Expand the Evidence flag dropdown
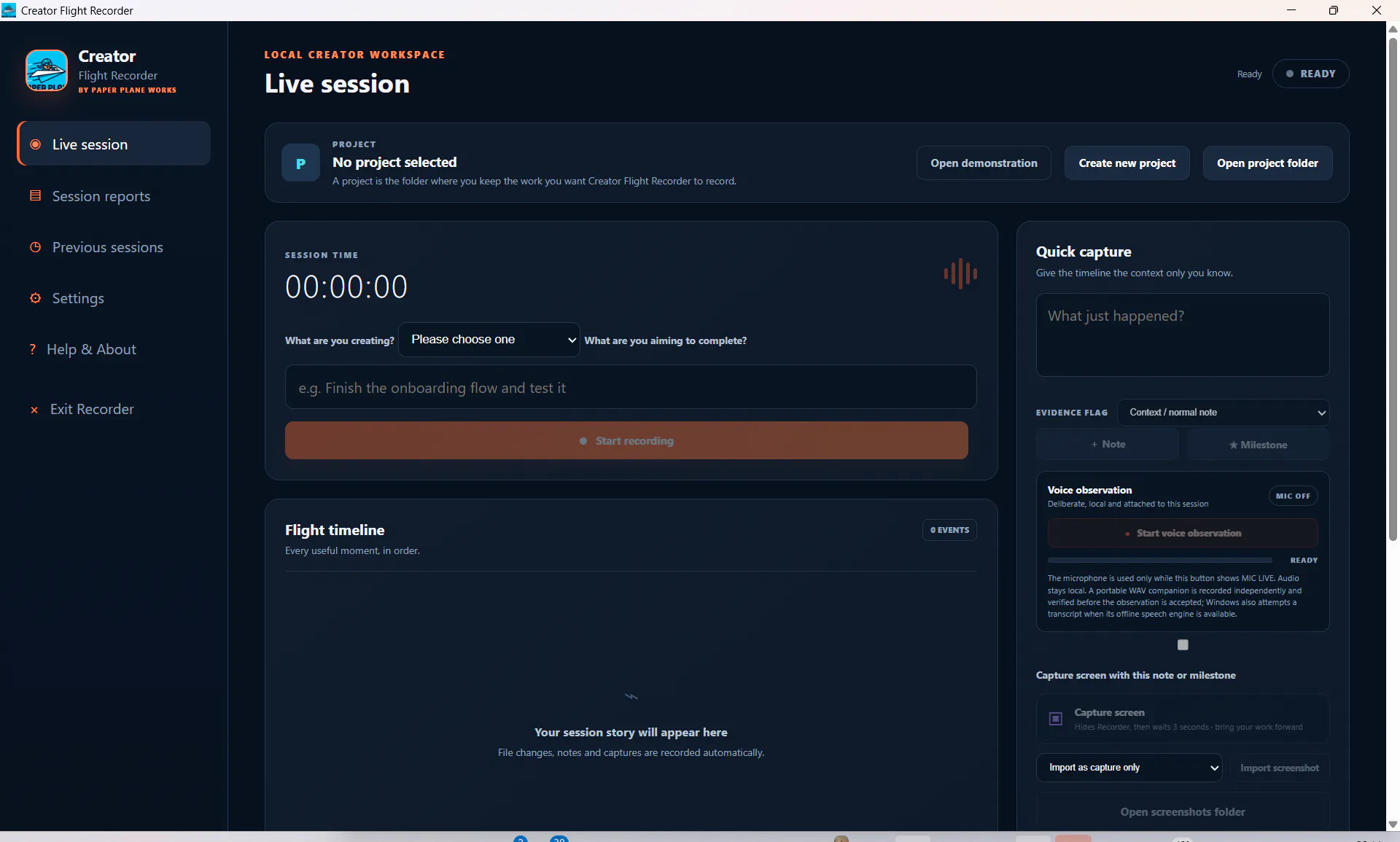Image resolution: width=1400 pixels, height=842 pixels. point(1223,413)
